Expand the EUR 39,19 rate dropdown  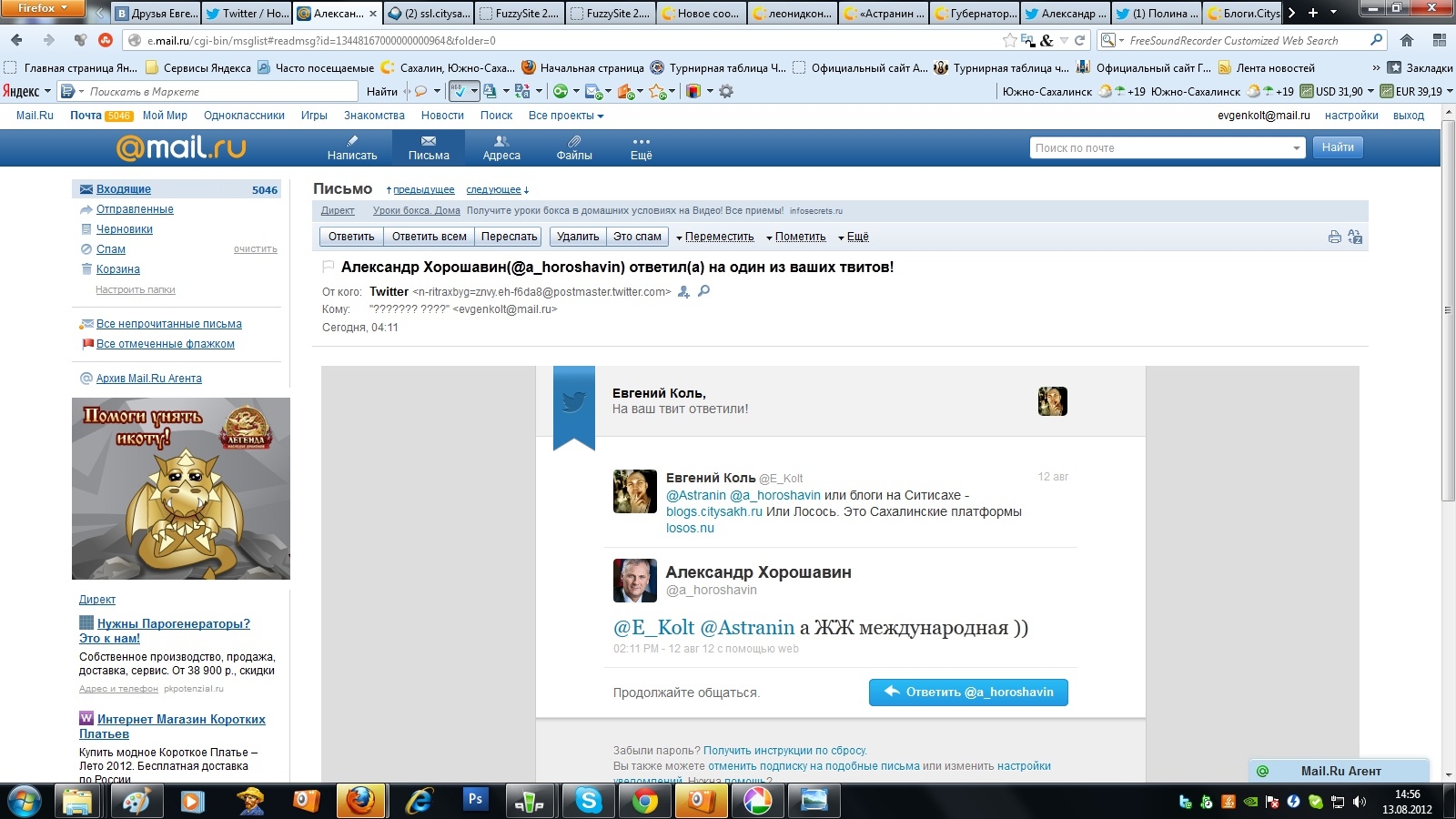point(1450,91)
